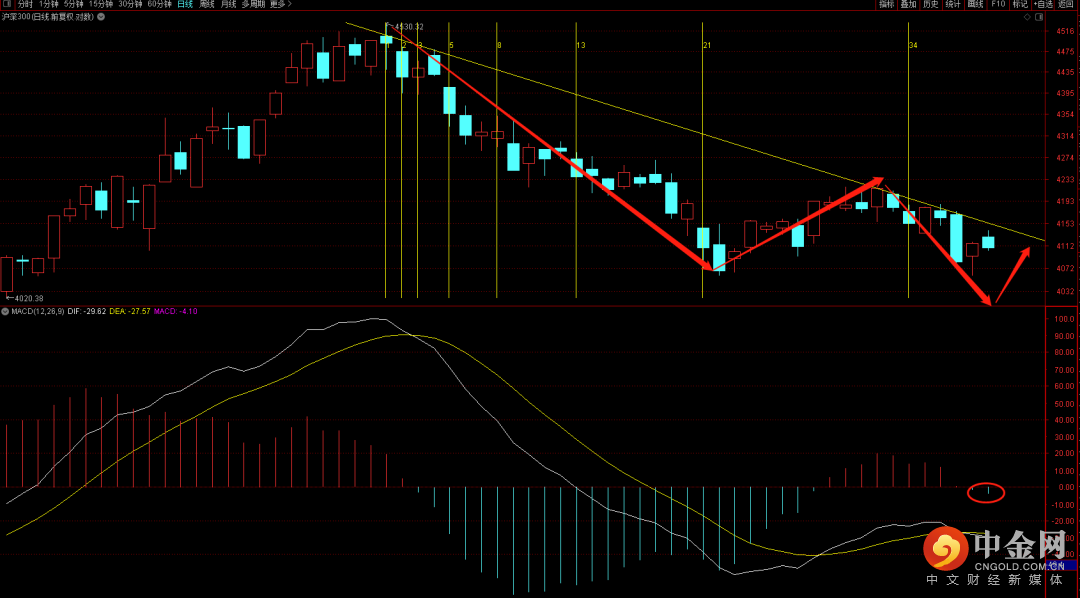
Task: Click the panel layout icon at top-left
Action: pyautogui.click(x=8, y=5)
